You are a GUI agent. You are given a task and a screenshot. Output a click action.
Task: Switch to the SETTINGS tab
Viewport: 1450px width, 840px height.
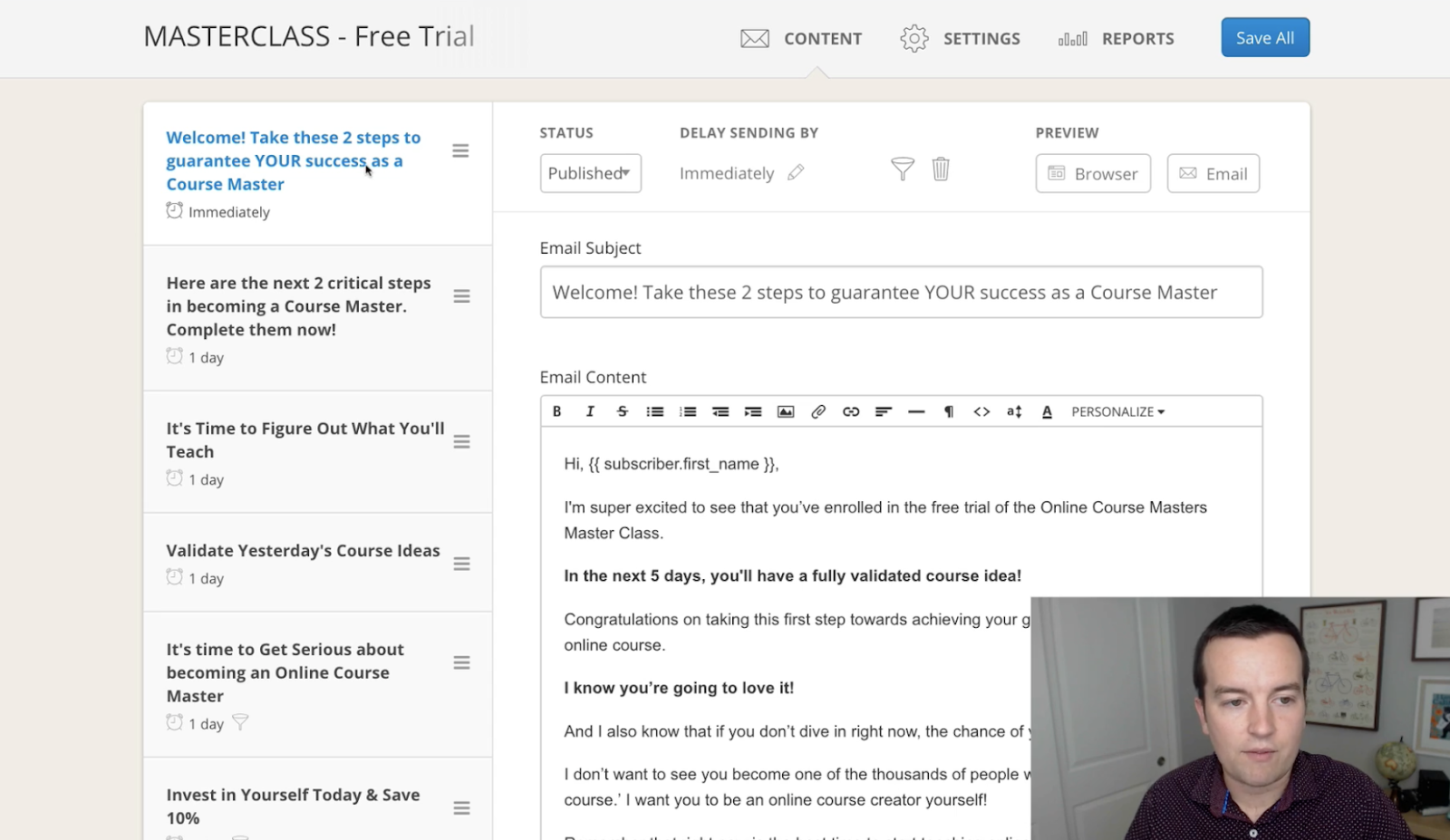961,39
